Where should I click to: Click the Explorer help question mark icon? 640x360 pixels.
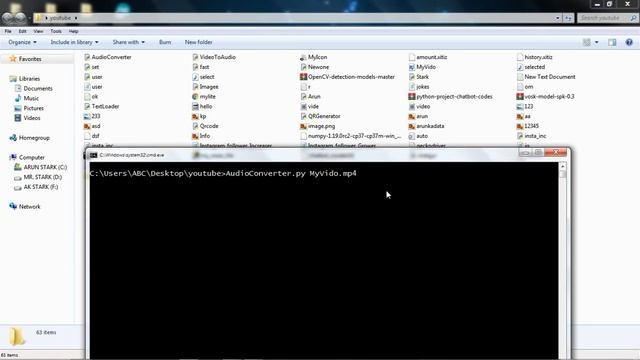coord(629,42)
